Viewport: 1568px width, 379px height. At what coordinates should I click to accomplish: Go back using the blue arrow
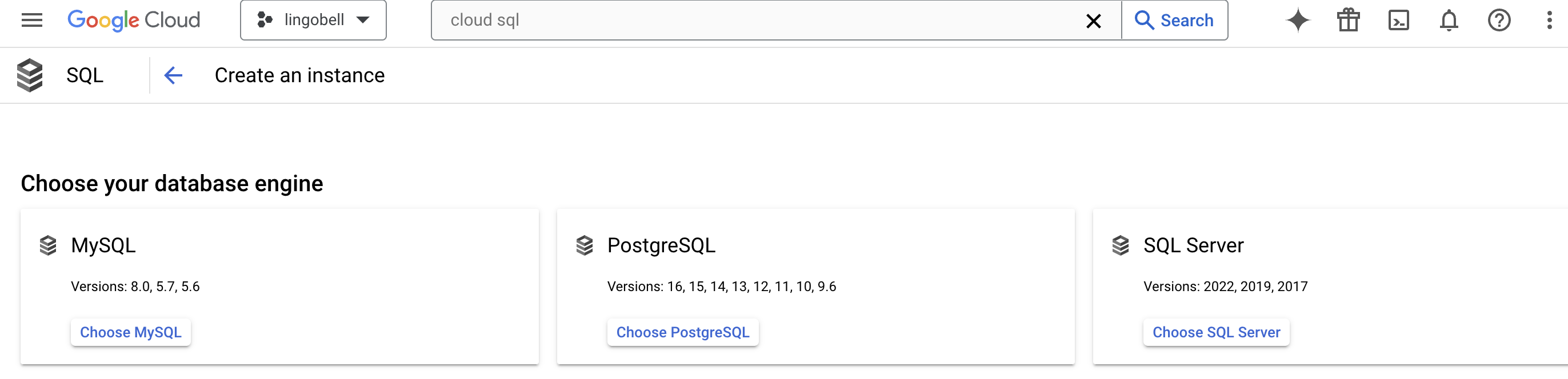174,75
